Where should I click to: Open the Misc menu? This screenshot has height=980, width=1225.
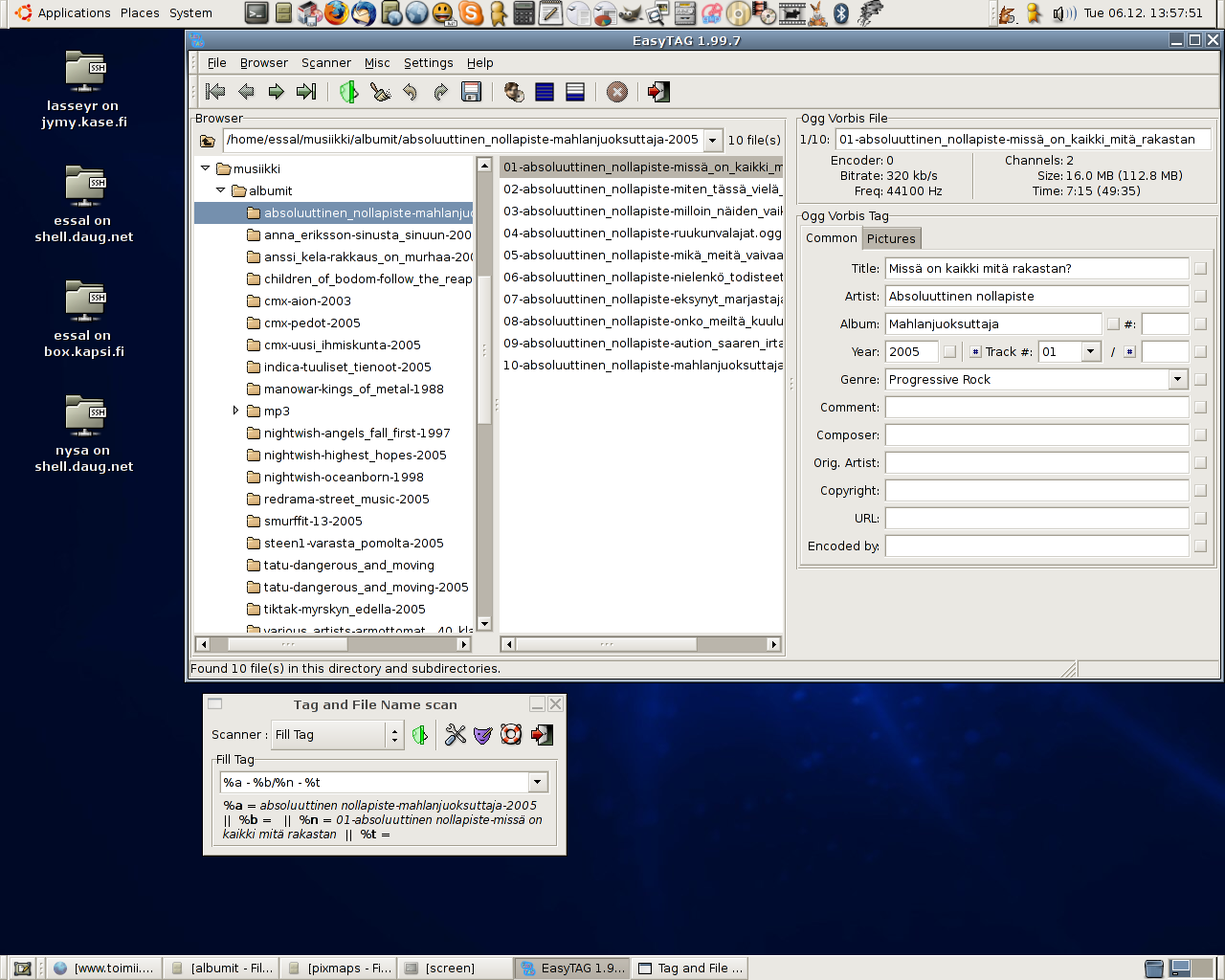click(x=377, y=63)
